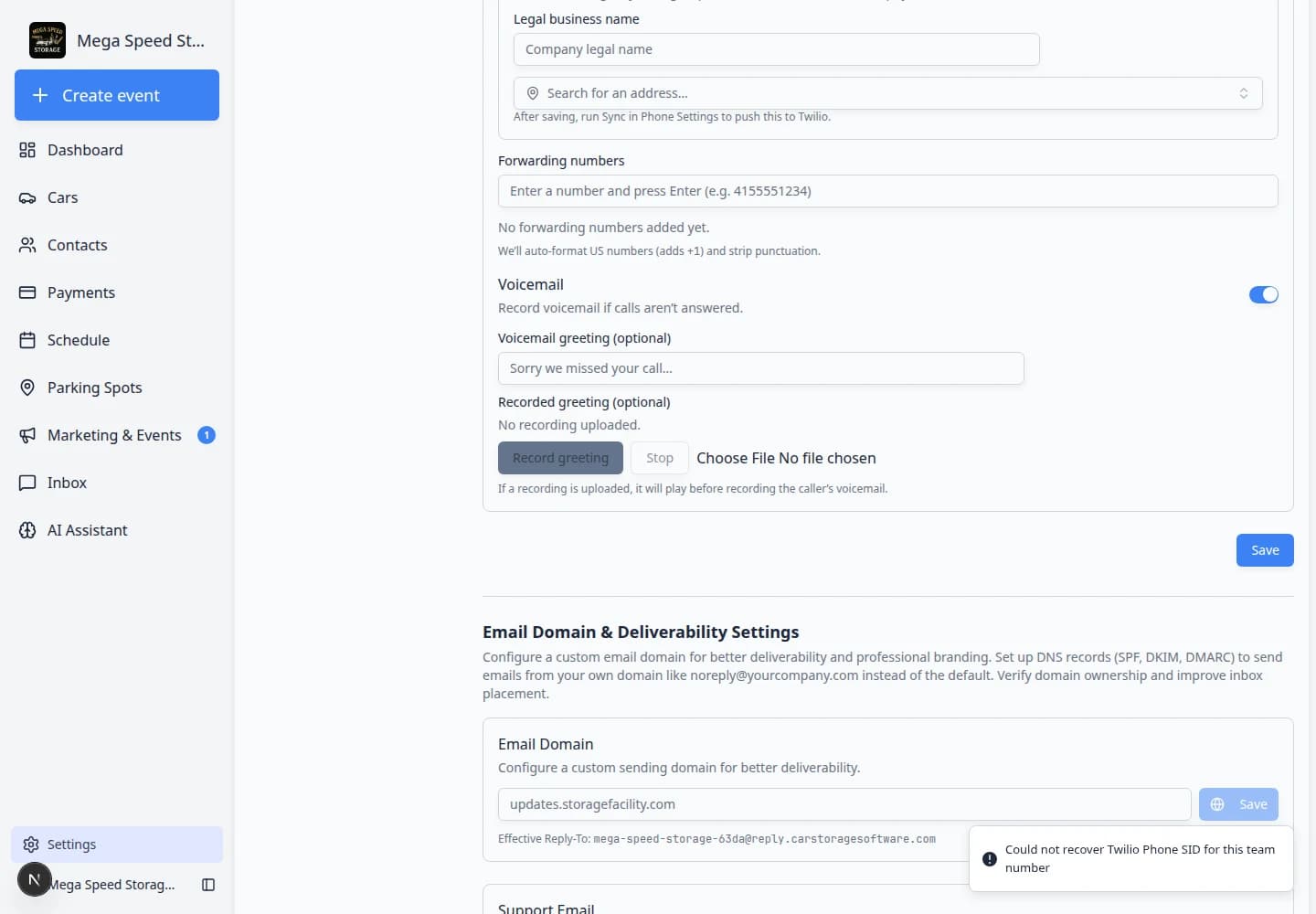Open Marketing & Events

[x=117, y=435]
